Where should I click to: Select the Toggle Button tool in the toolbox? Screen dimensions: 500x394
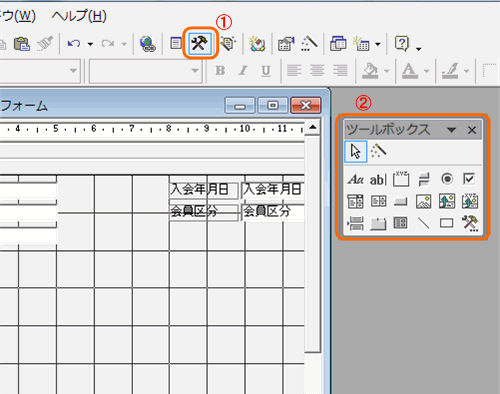pos(424,179)
